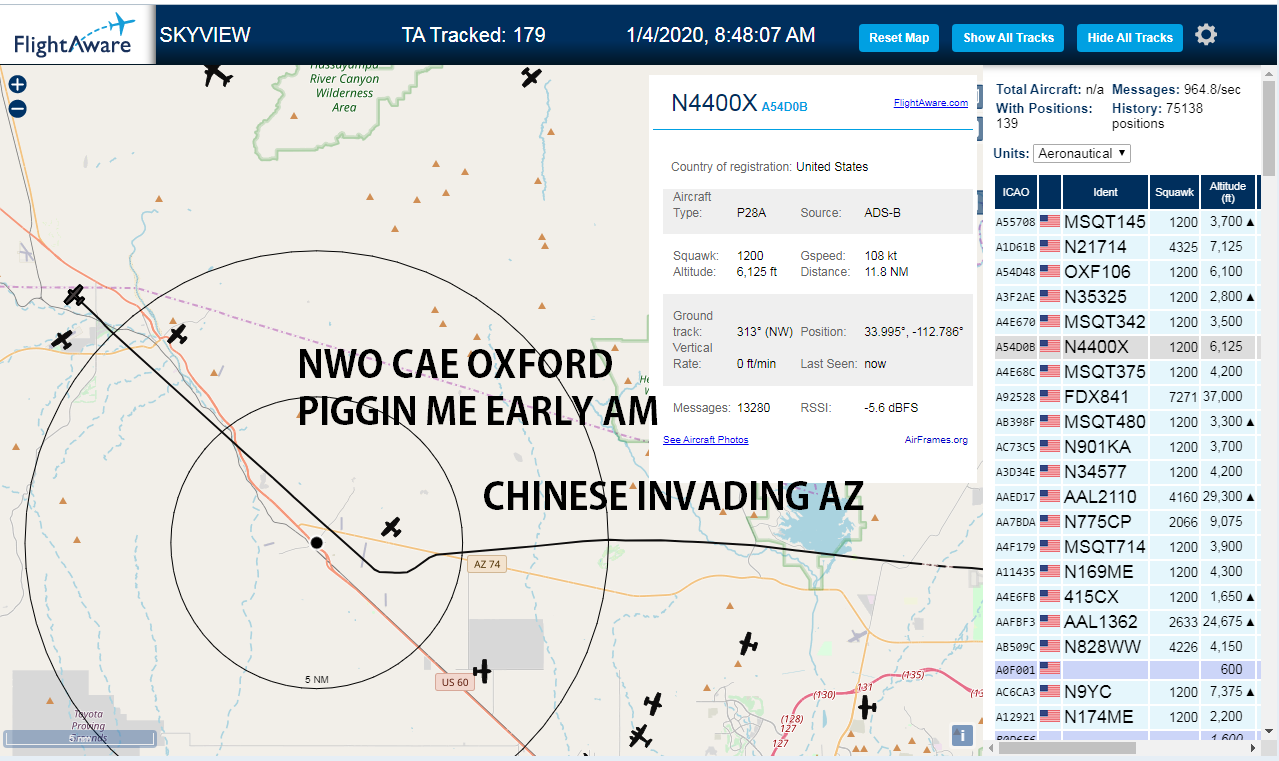Open See Aircraft Photos link

705,440
